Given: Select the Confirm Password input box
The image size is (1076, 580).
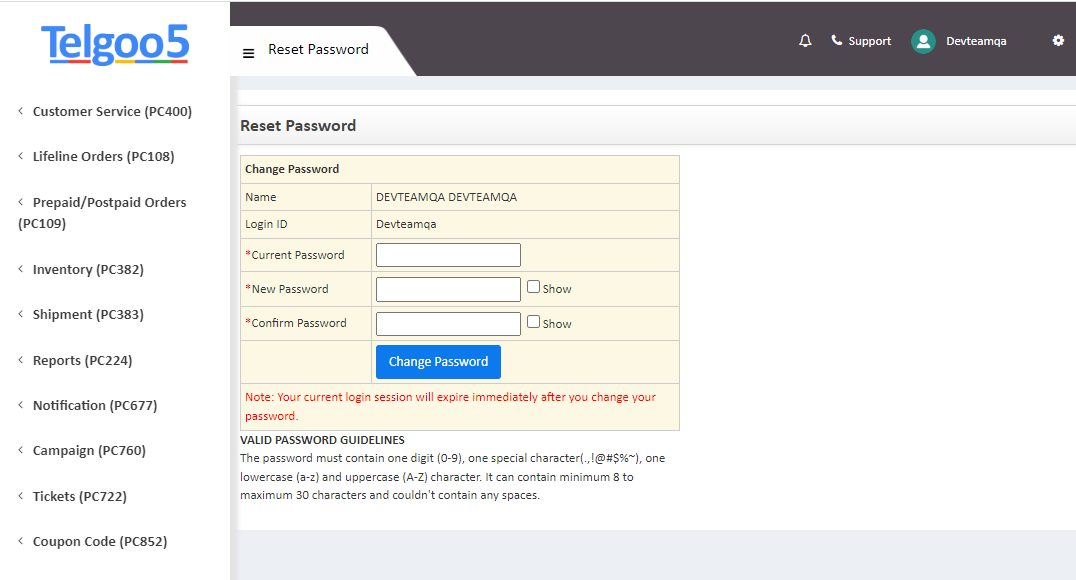Looking at the screenshot, I should click(x=448, y=324).
